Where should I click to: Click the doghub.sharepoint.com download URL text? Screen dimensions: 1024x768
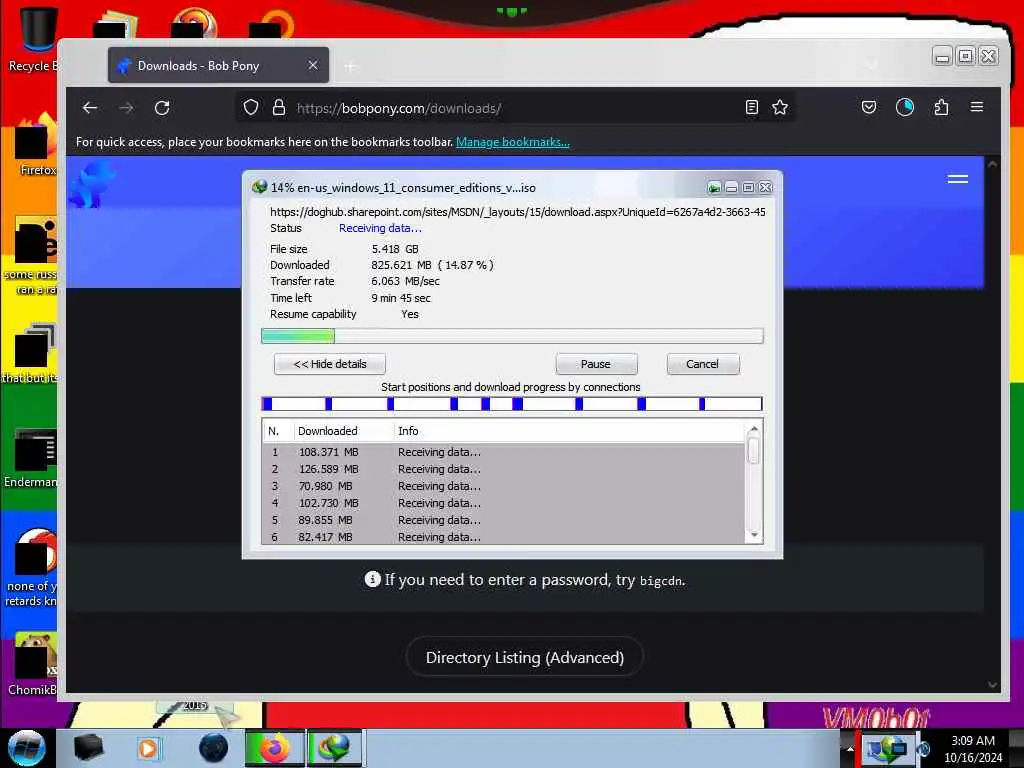tap(517, 212)
